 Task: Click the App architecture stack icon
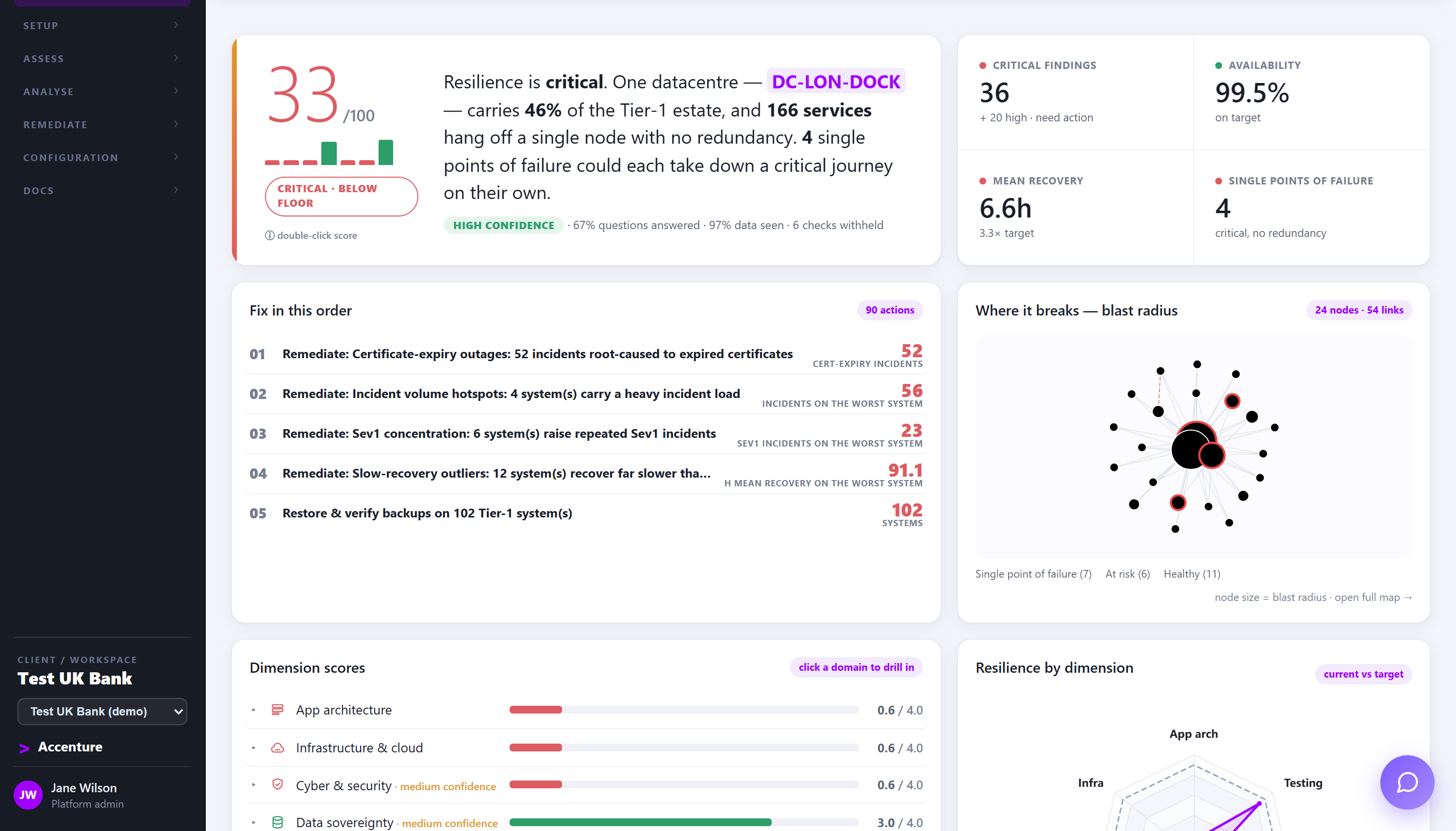(277, 710)
